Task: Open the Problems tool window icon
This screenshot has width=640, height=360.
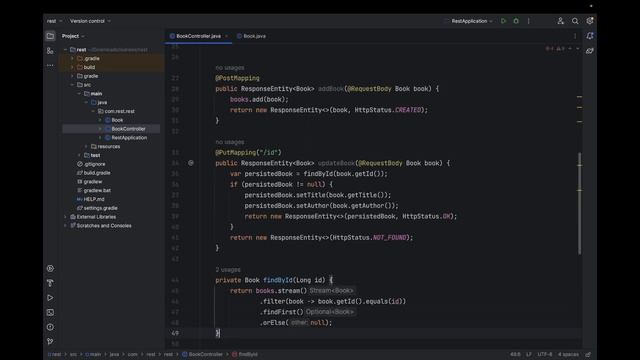Action: [50, 327]
